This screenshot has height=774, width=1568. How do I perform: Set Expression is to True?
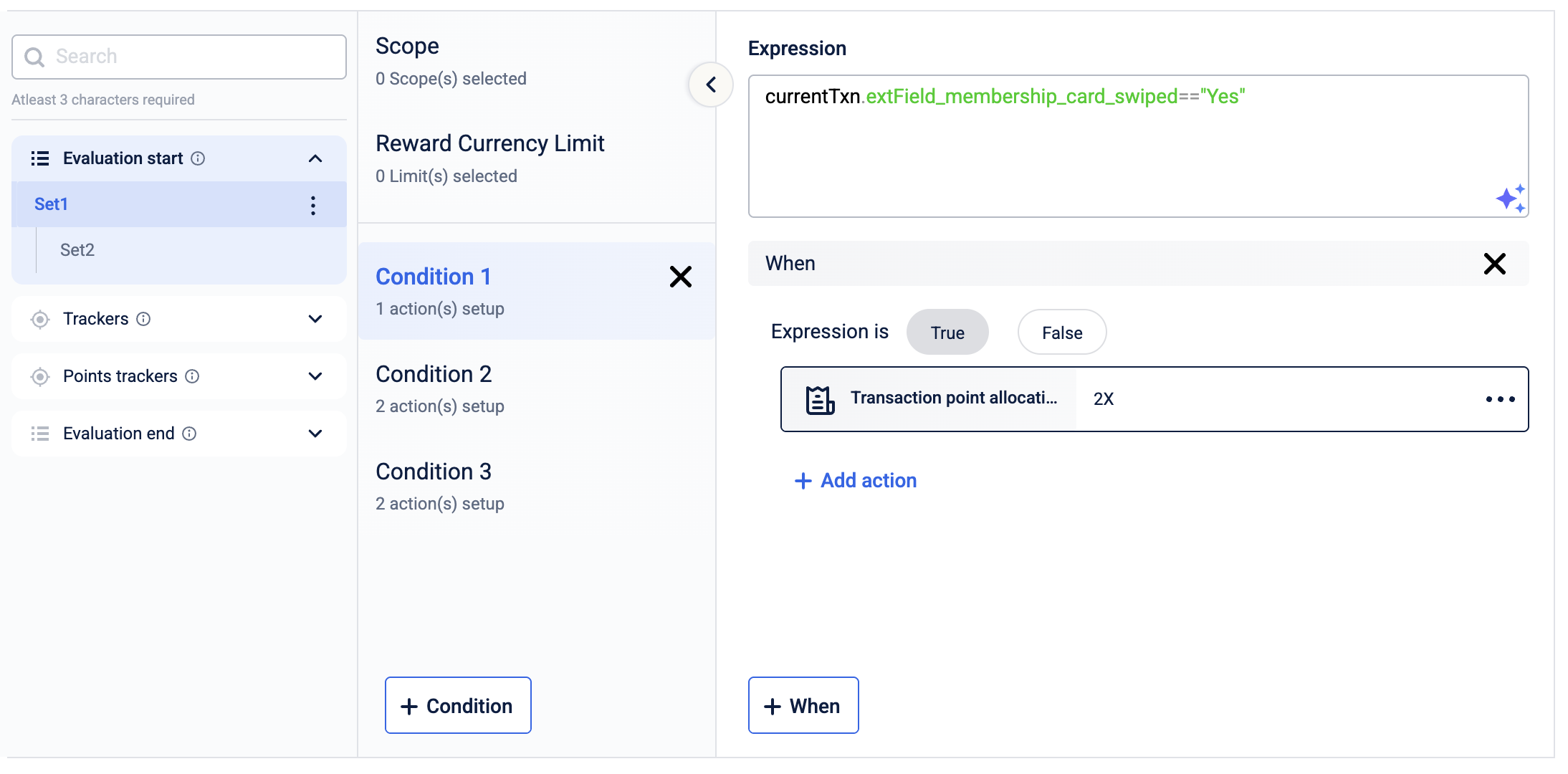pyautogui.click(x=947, y=333)
